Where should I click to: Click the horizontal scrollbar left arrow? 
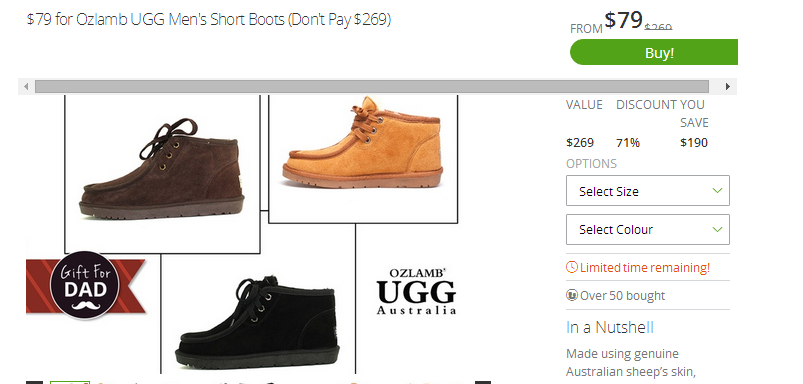26,87
